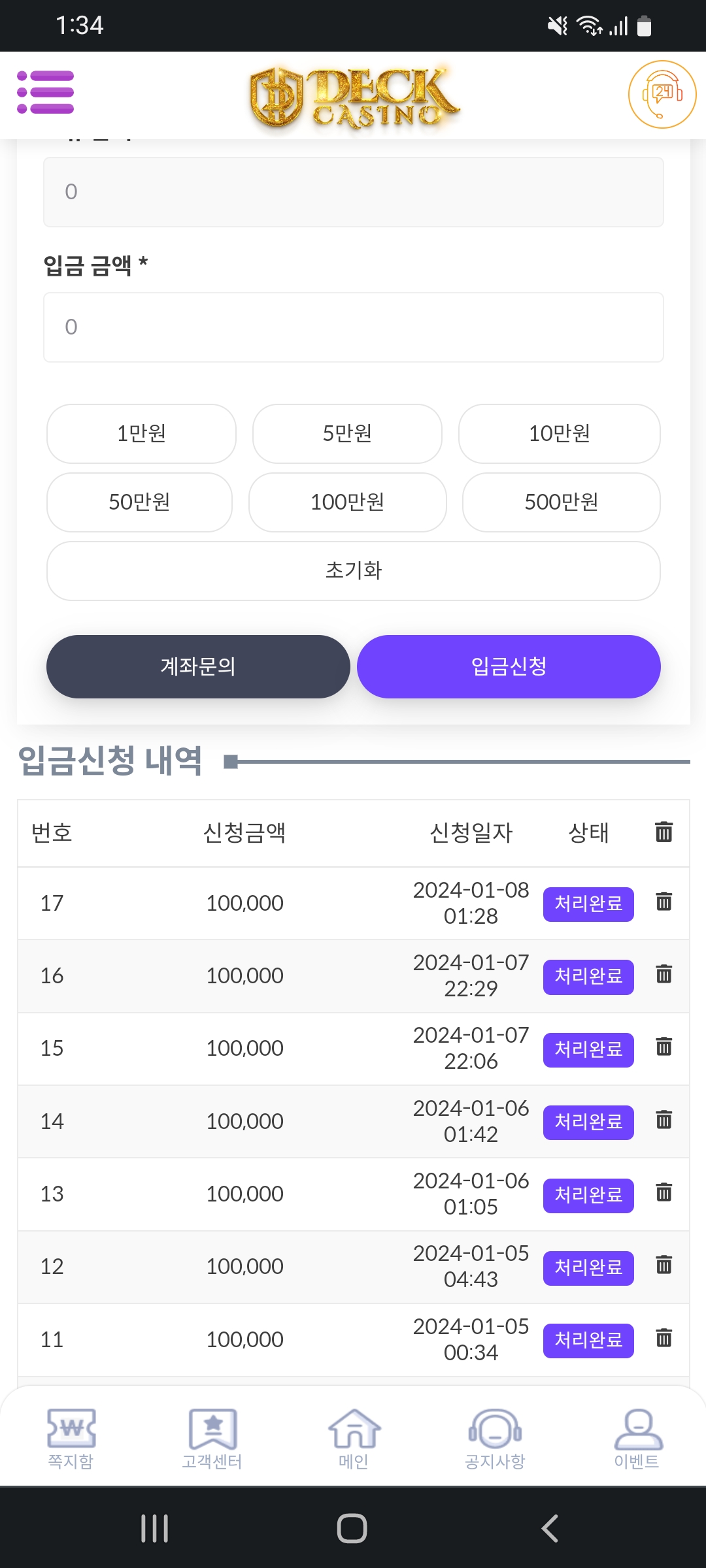Tap the trash icon in table header
This screenshot has height=1568, width=706.
pyautogui.click(x=664, y=832)
